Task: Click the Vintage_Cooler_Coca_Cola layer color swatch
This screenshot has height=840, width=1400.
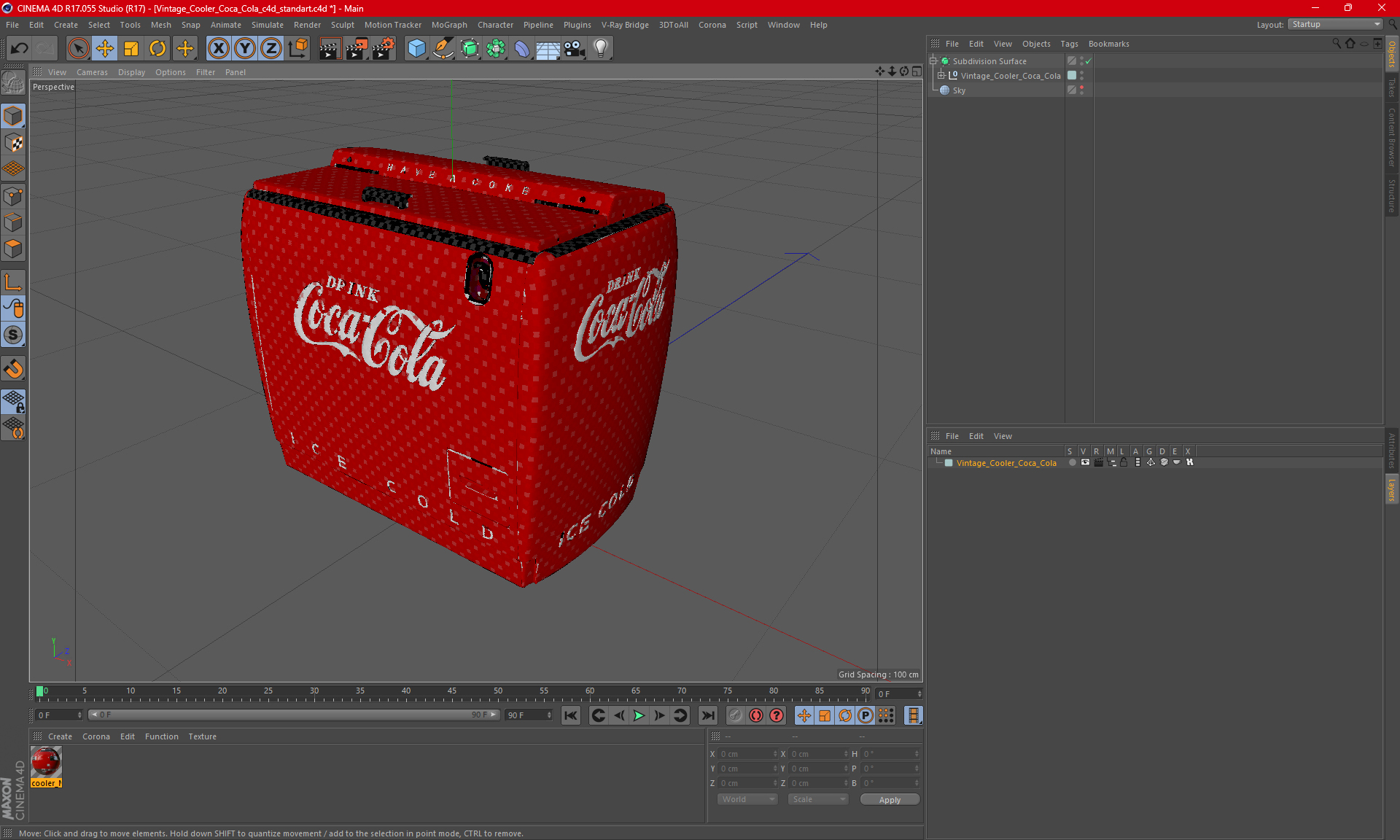Action: click(949, 463)
